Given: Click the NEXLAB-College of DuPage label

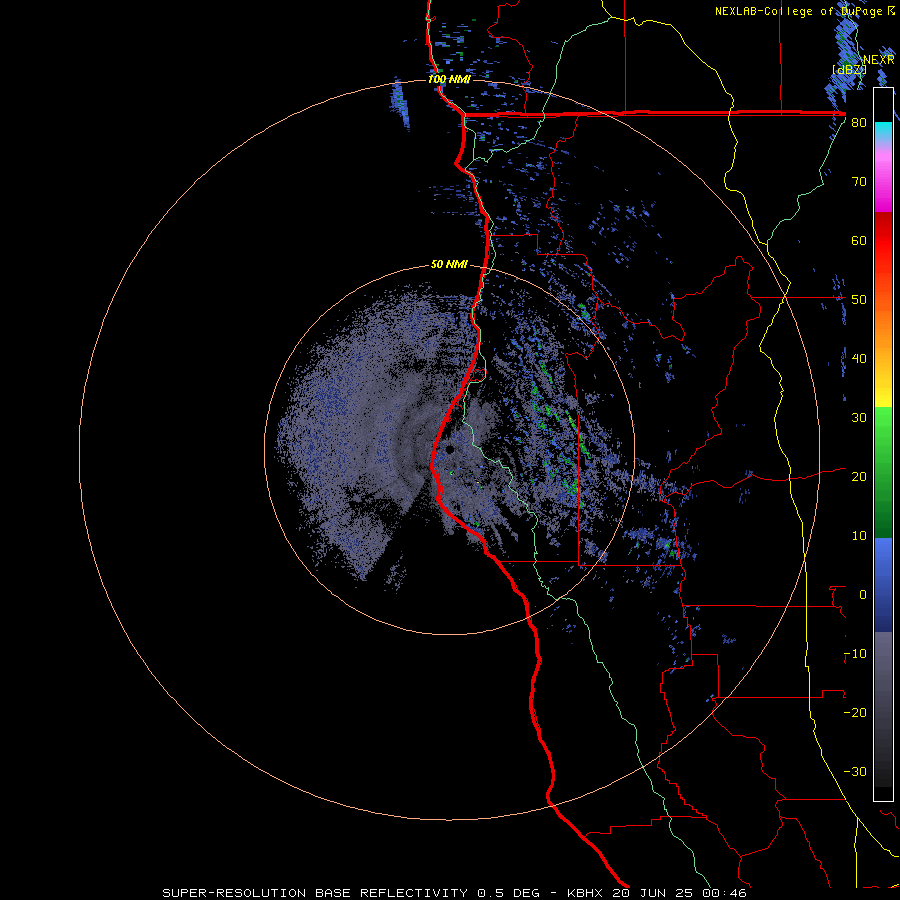Looking at the screenshot, I should point(800,11).
